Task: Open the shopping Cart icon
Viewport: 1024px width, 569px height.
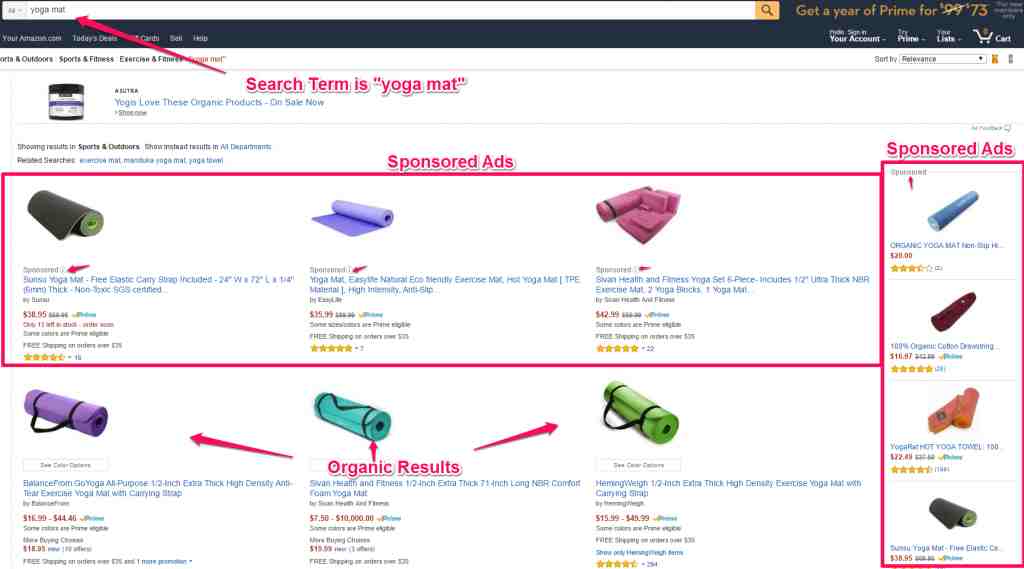Action: 991,37
